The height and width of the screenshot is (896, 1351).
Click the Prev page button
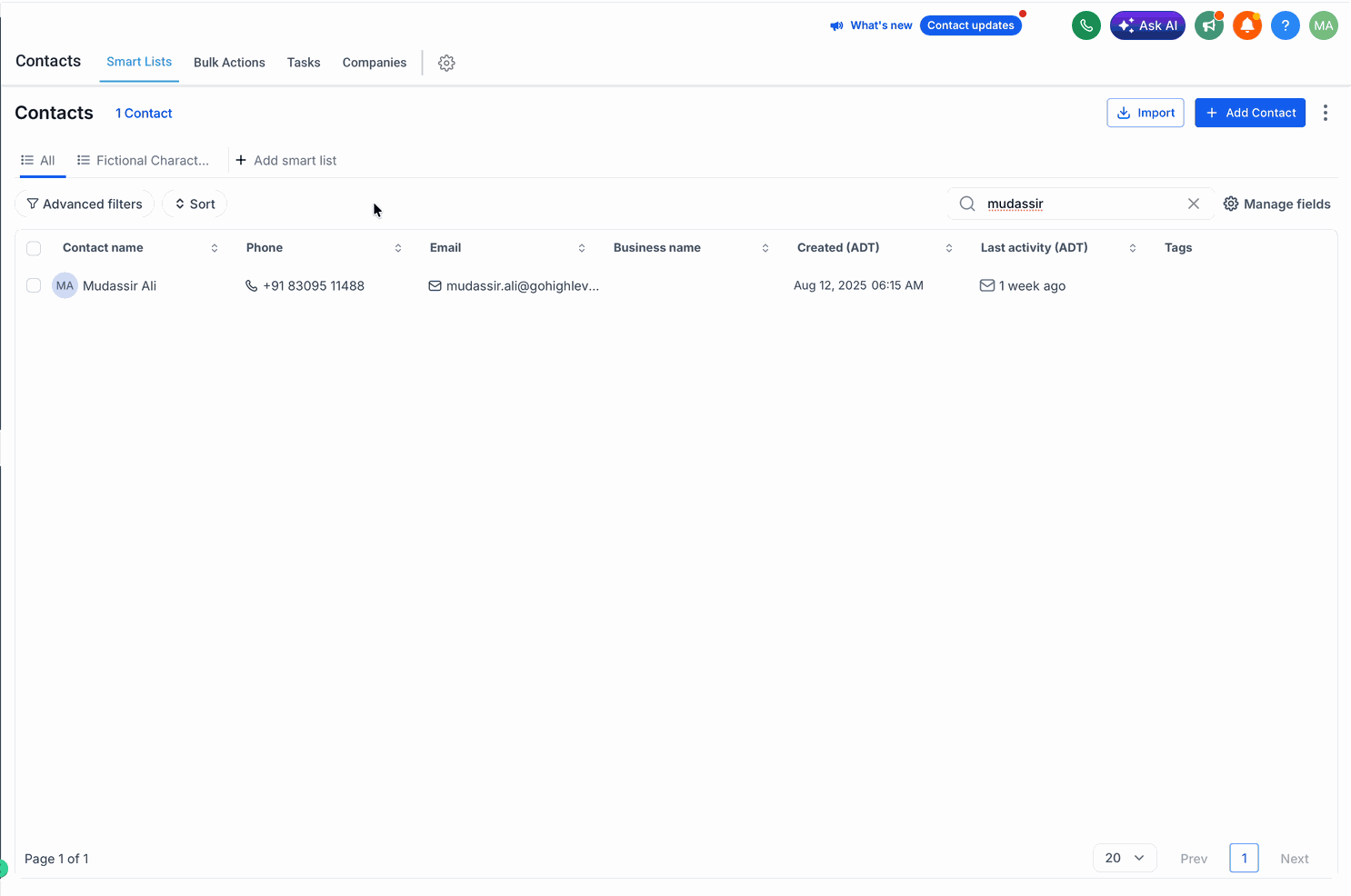pos(1194,859)
